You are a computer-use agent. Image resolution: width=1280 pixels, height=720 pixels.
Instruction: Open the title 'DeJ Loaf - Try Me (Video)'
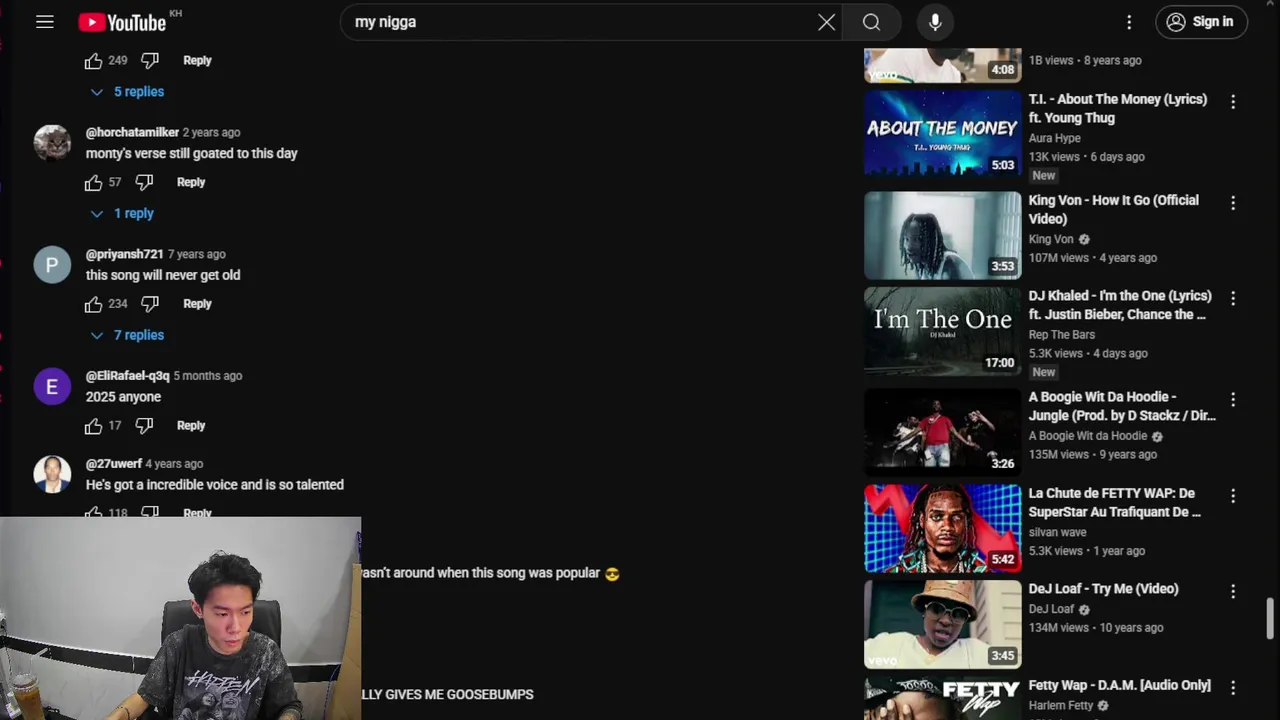coord(1104,589)
